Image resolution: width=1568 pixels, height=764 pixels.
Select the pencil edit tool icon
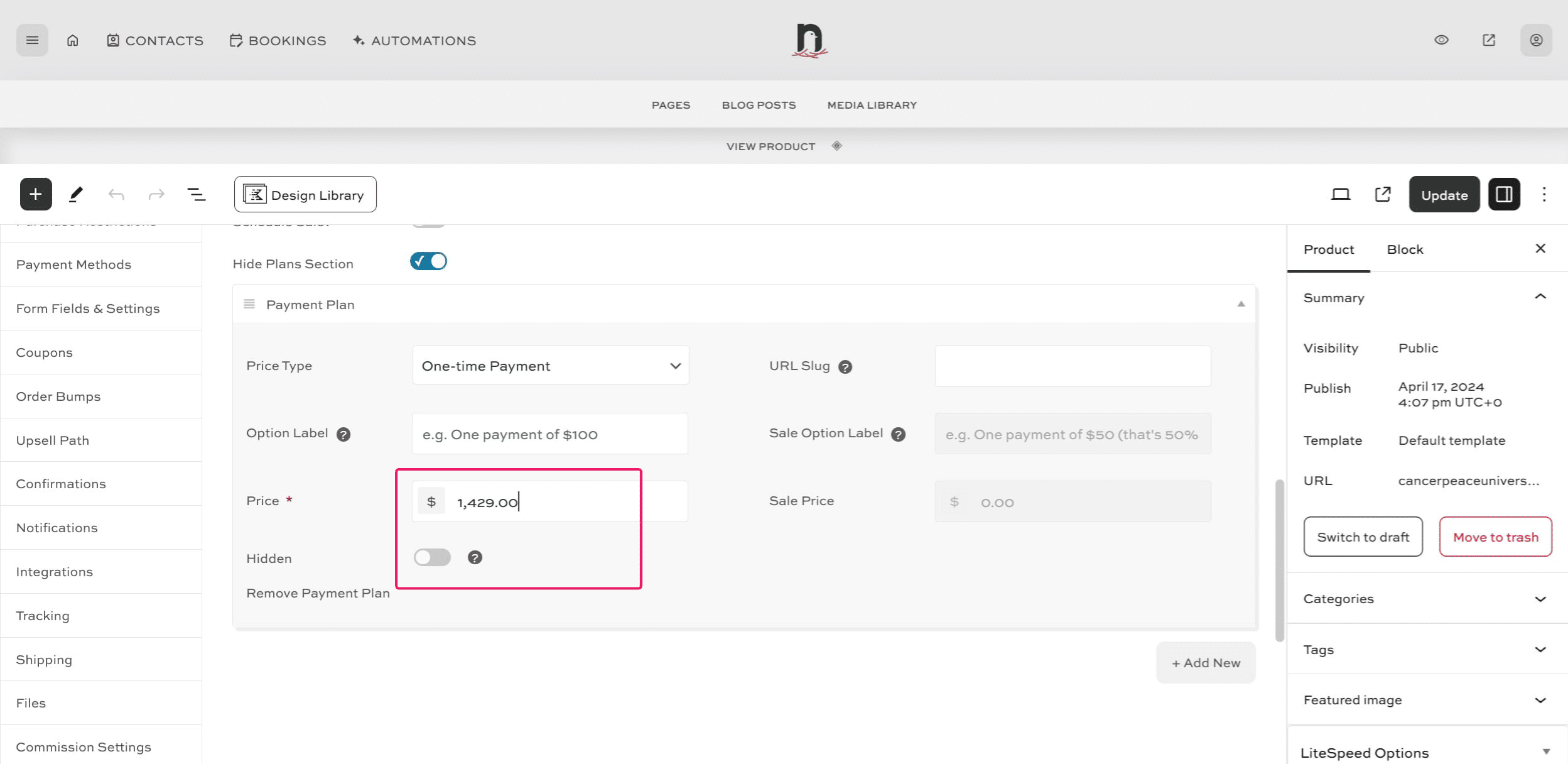(75, 194)
